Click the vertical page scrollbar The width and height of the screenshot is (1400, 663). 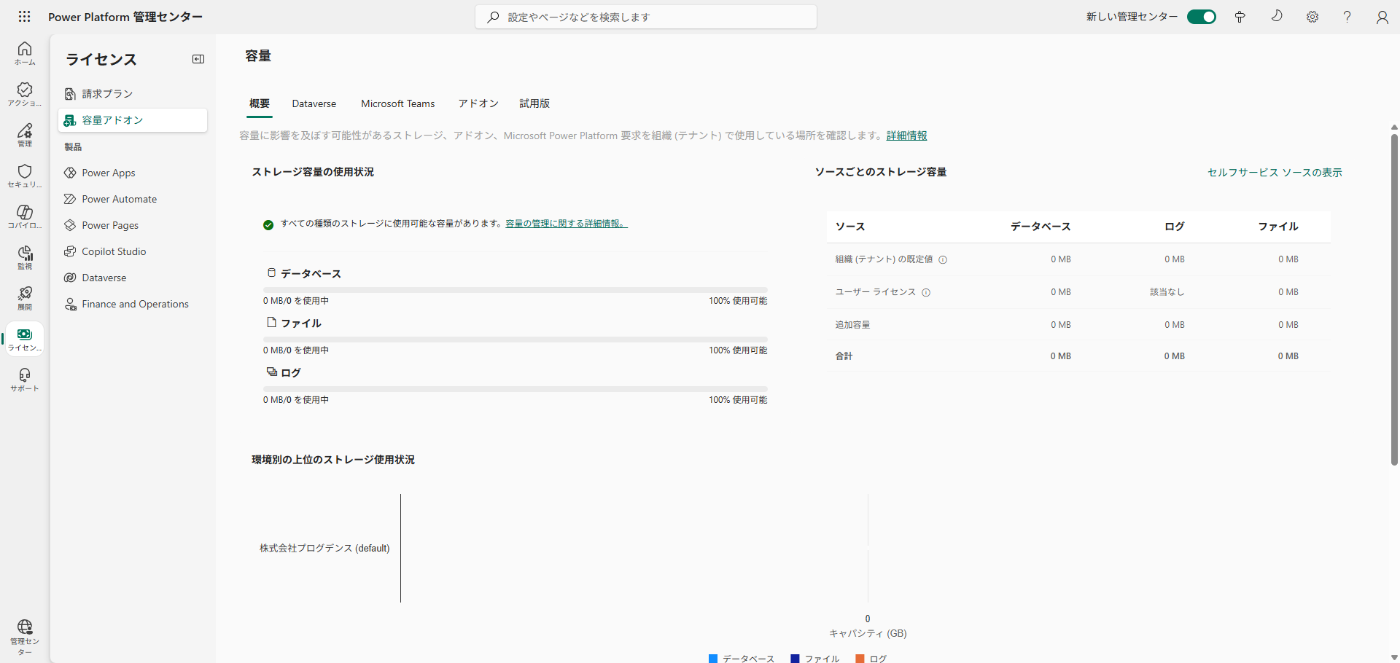[x=1394, y=300]
